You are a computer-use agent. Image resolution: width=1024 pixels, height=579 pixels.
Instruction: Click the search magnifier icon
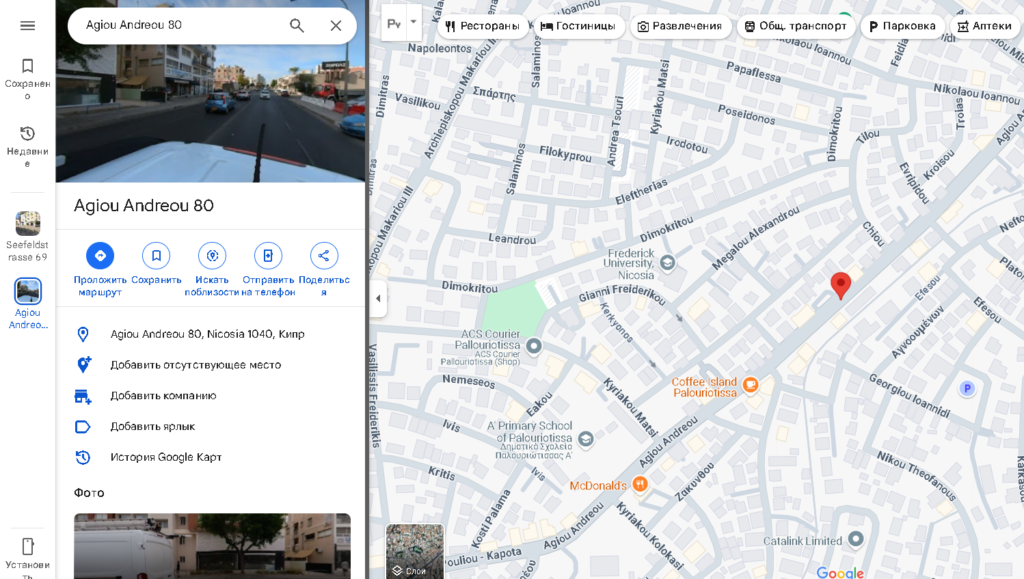coord(296,25)
